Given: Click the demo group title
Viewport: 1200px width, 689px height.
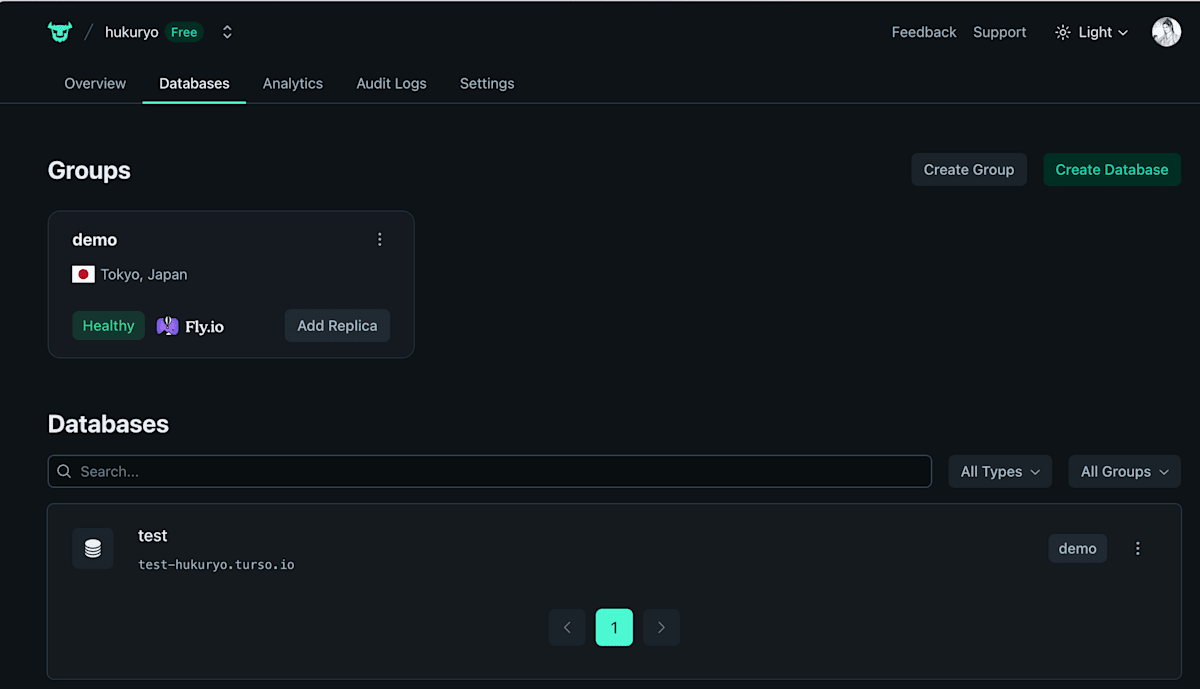Looking at the screenshot, I should point(95,240).
